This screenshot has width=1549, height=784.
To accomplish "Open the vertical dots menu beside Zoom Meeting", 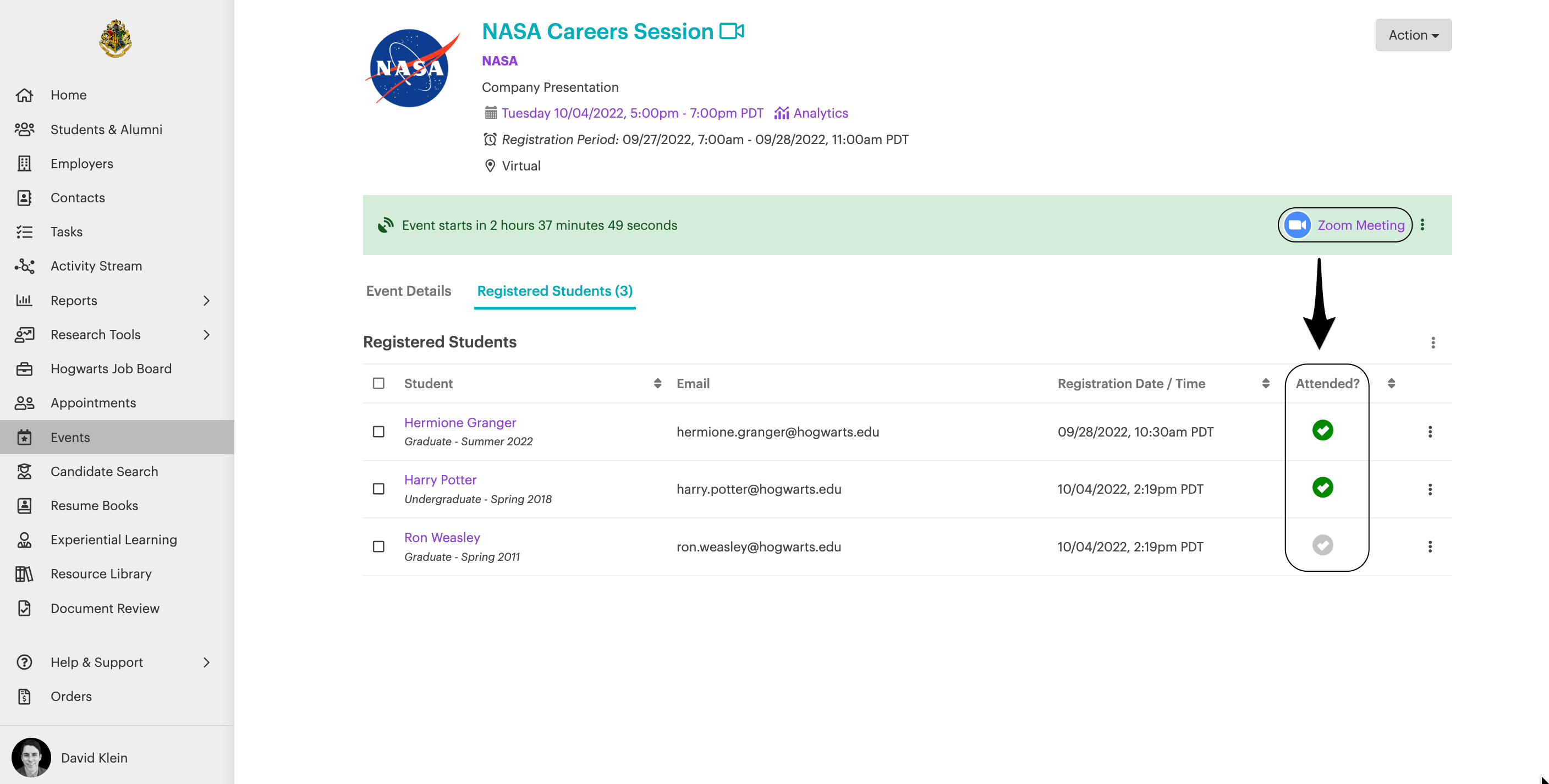I will 1422,225.
